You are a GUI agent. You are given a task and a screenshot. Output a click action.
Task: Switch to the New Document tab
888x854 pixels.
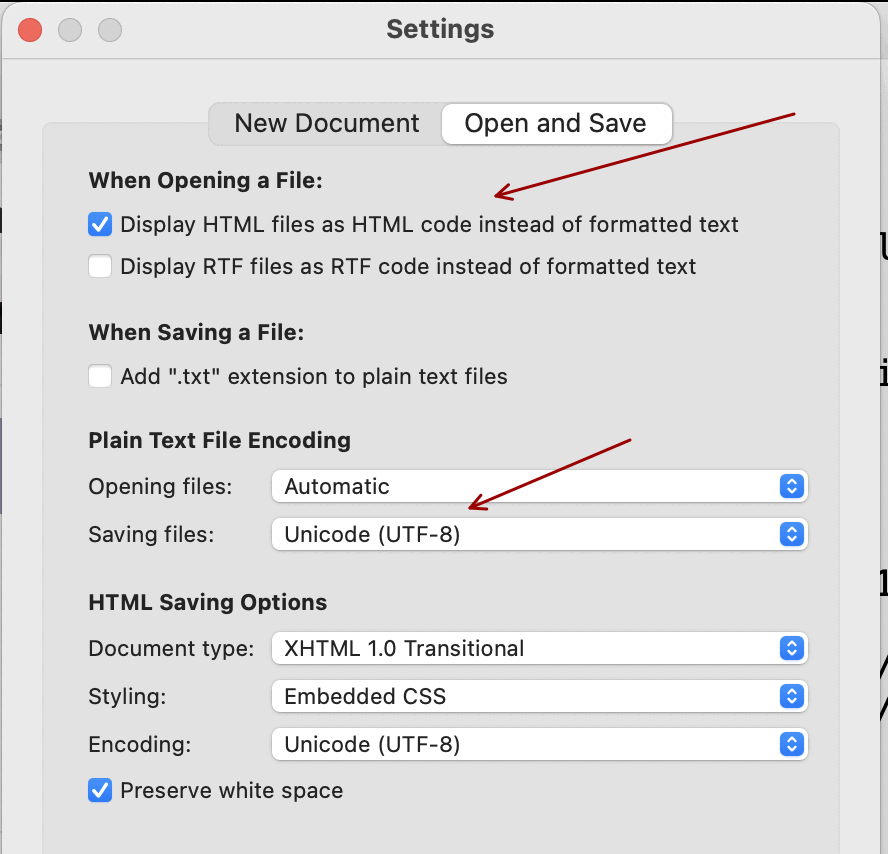(326, 123)
